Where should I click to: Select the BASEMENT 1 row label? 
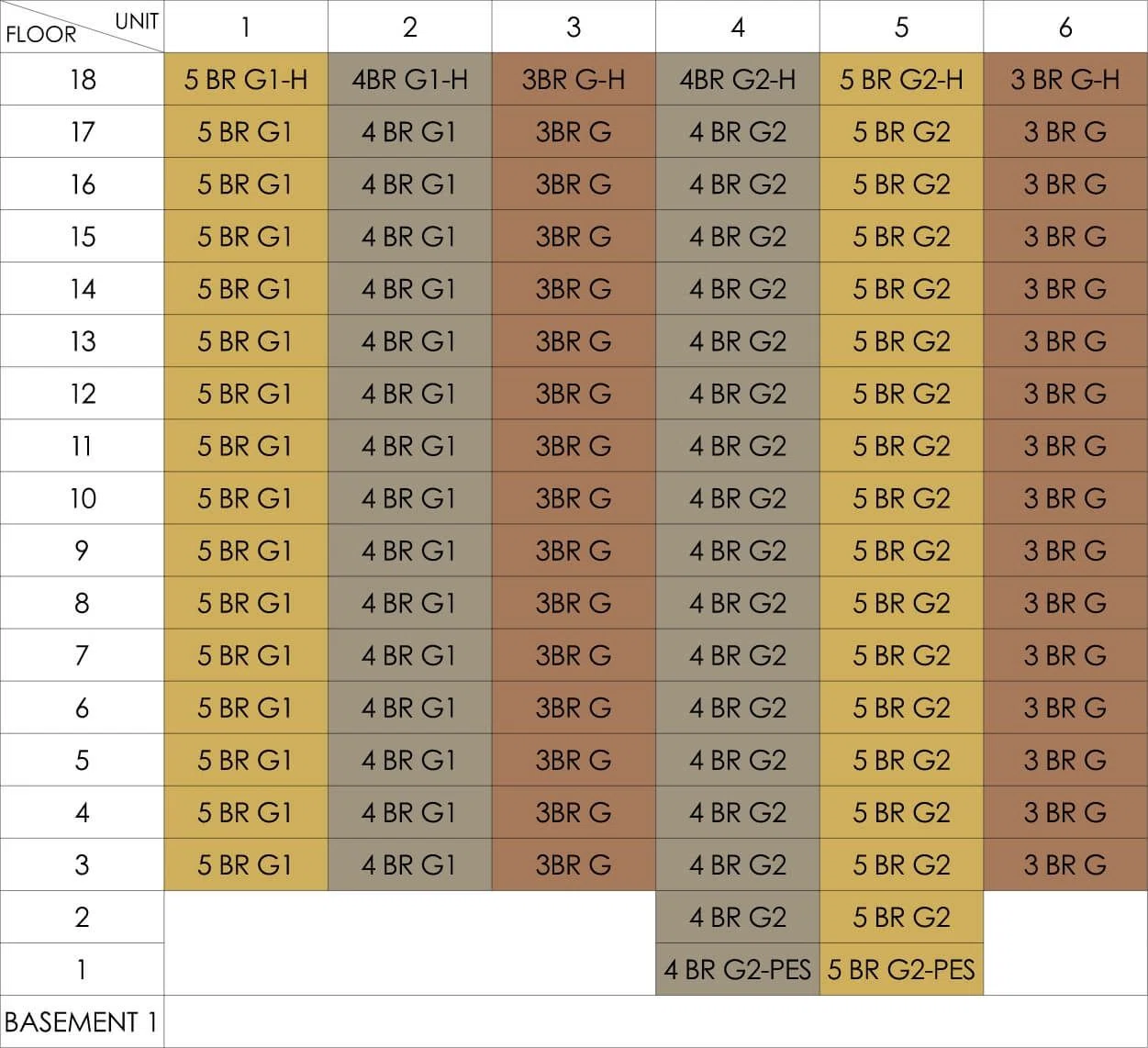pyautogui.click(x=83, y=1021)
